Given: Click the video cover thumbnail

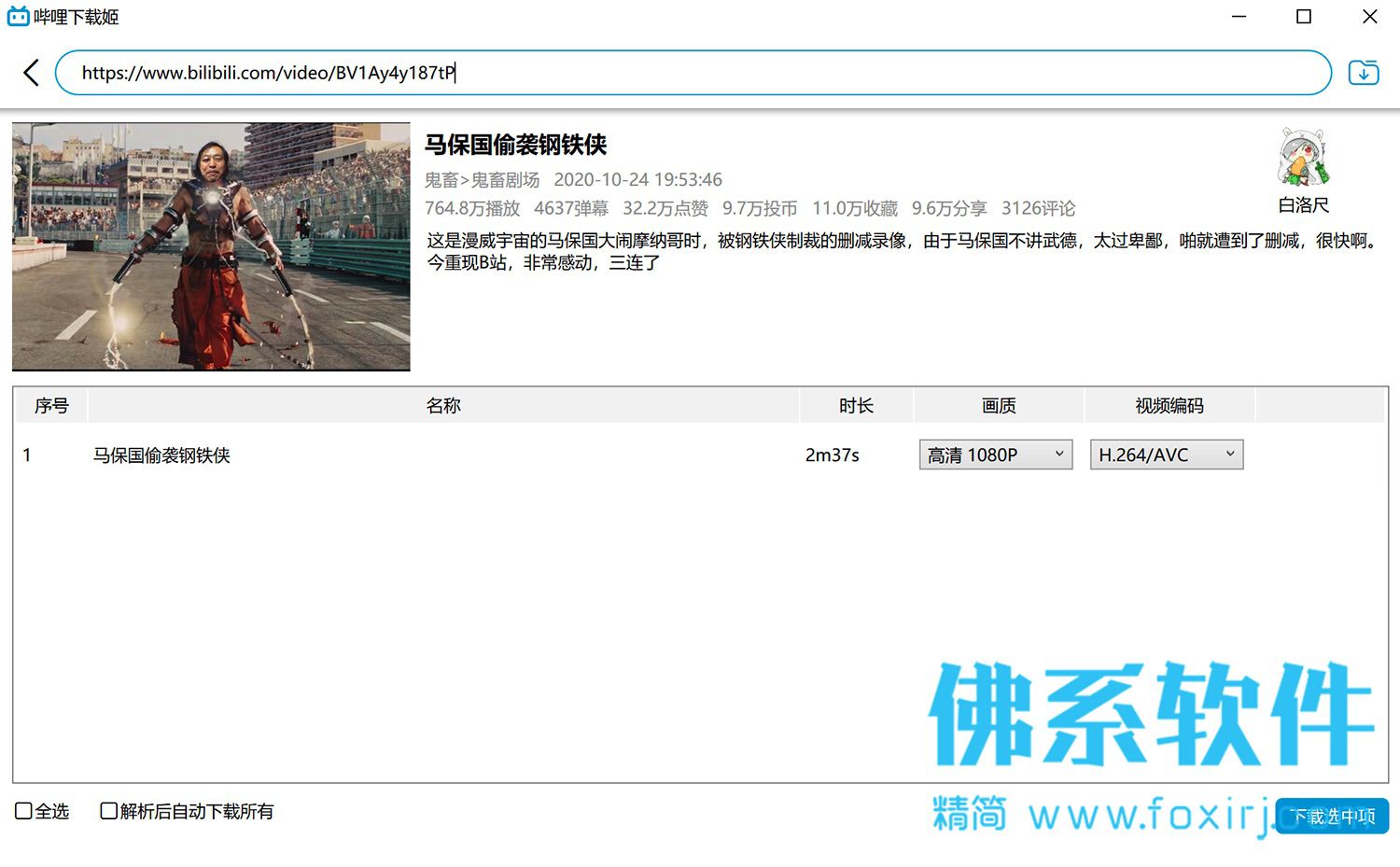Looking at the screenshot, I should coord(211,246).
